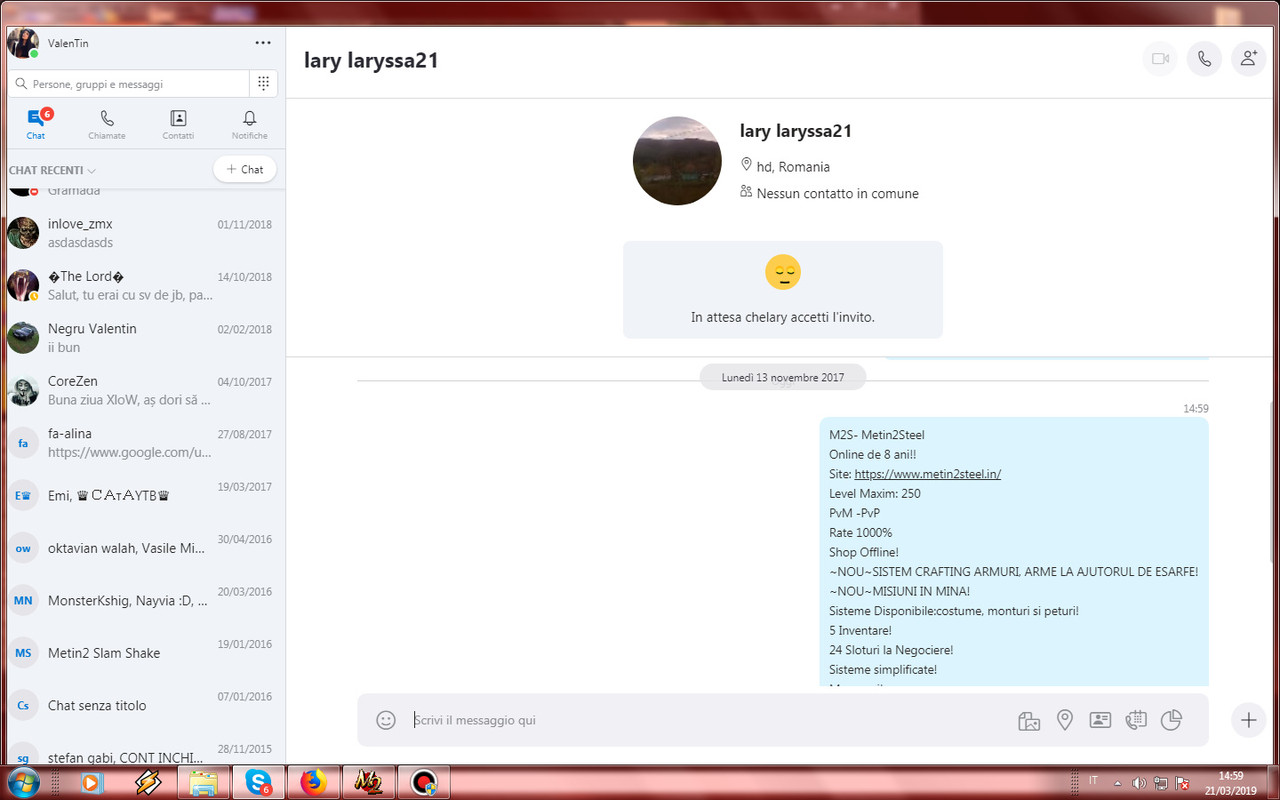Image resolution: width=1280 pixels, height=800 pixels.
Task: Start an audio call with lary laryssa21
Action: (1204, 59)
